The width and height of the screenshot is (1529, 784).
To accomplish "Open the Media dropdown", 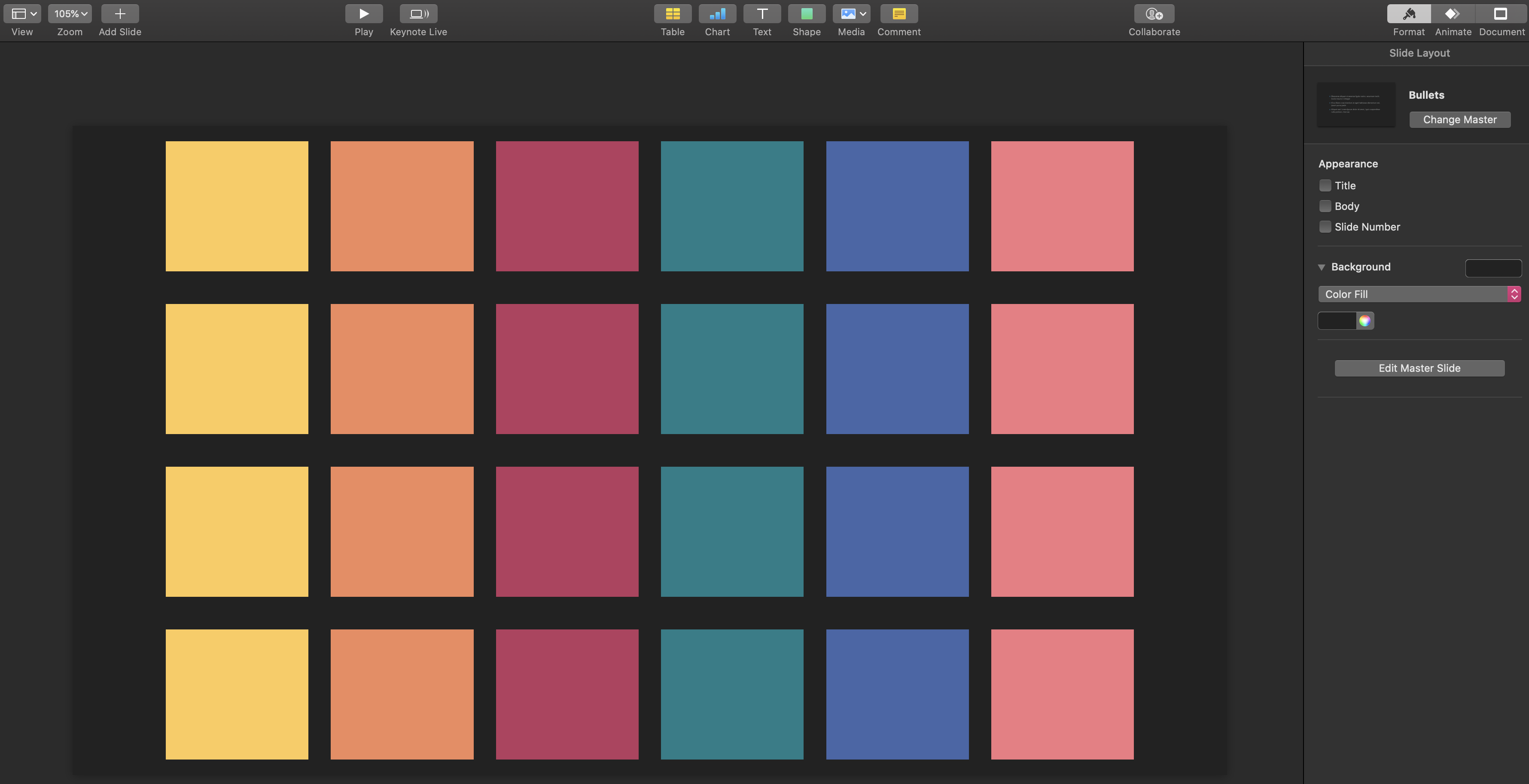I will (851, 14).
